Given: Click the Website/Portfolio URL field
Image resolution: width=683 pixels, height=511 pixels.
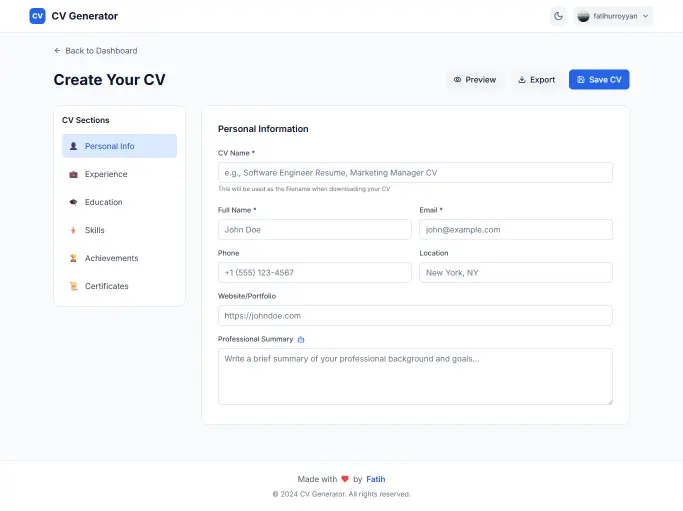Looking at the screenshot, I should tap(415, 315).
